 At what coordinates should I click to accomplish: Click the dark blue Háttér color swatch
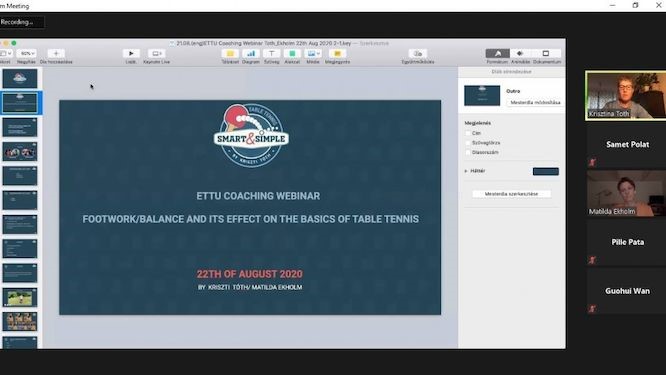coord(546,171)
